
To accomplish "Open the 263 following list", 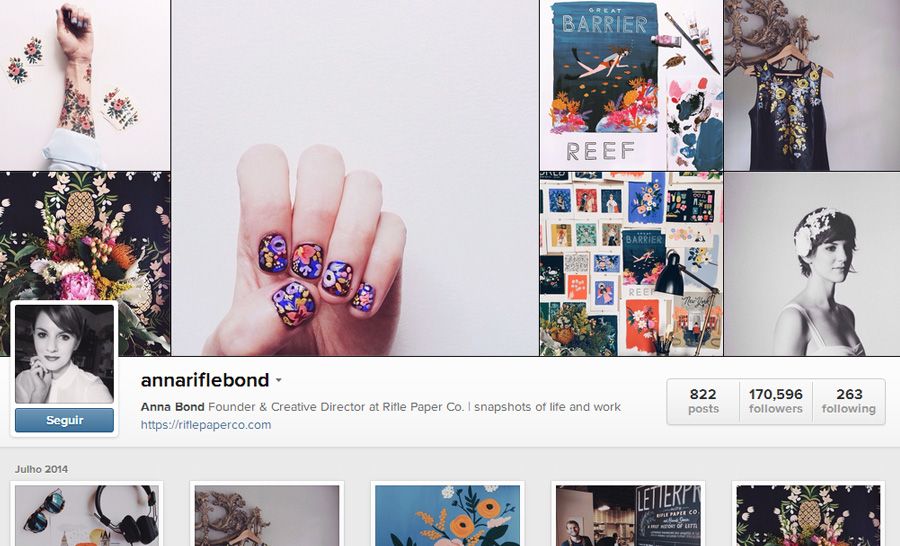I will (848, 401).
